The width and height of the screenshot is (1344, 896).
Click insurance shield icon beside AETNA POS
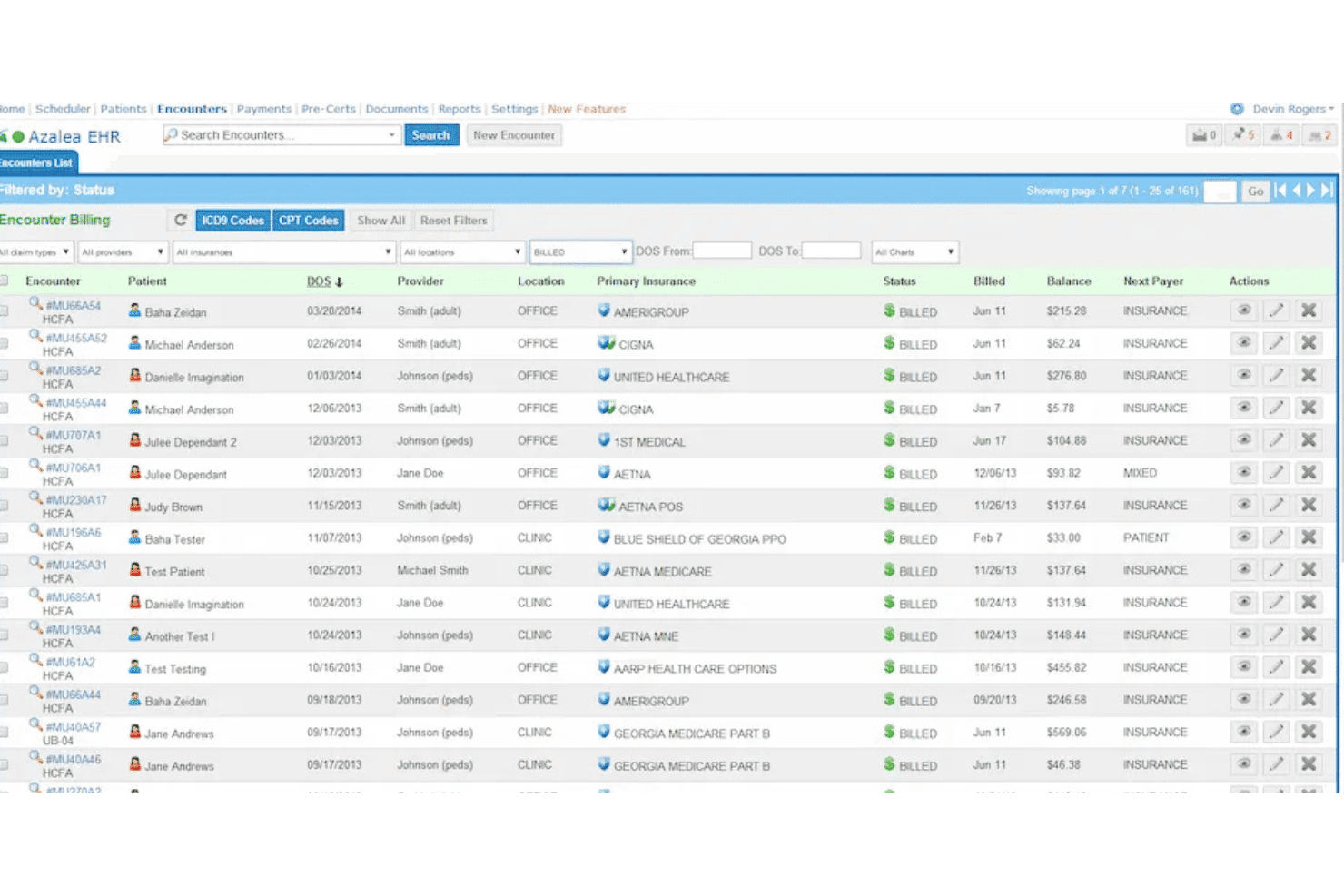click(x=606, y=505)
